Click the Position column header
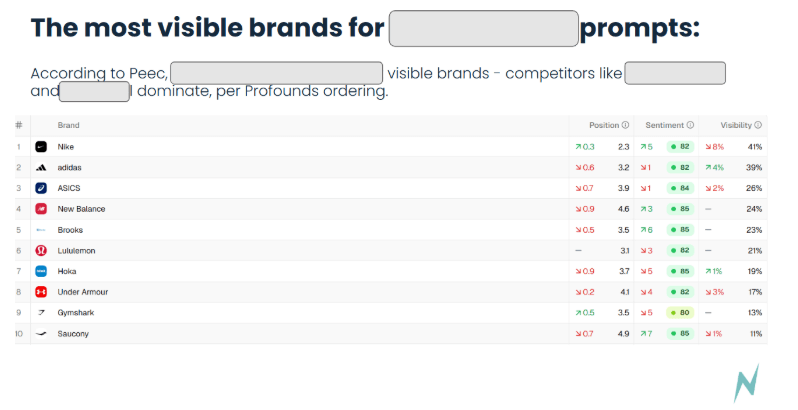Image resolution: width=798 pixels, height=410 pixels. 604,125
